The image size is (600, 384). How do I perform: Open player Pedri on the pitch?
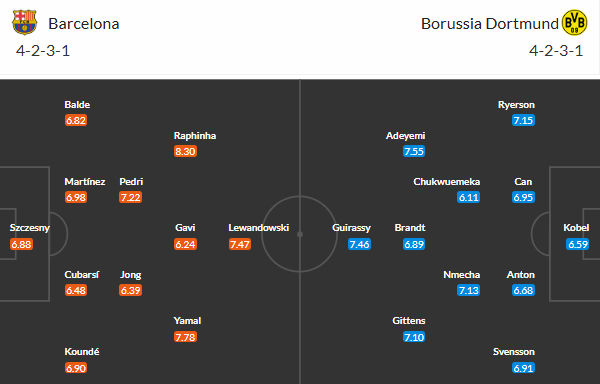(x=131, y=182)
